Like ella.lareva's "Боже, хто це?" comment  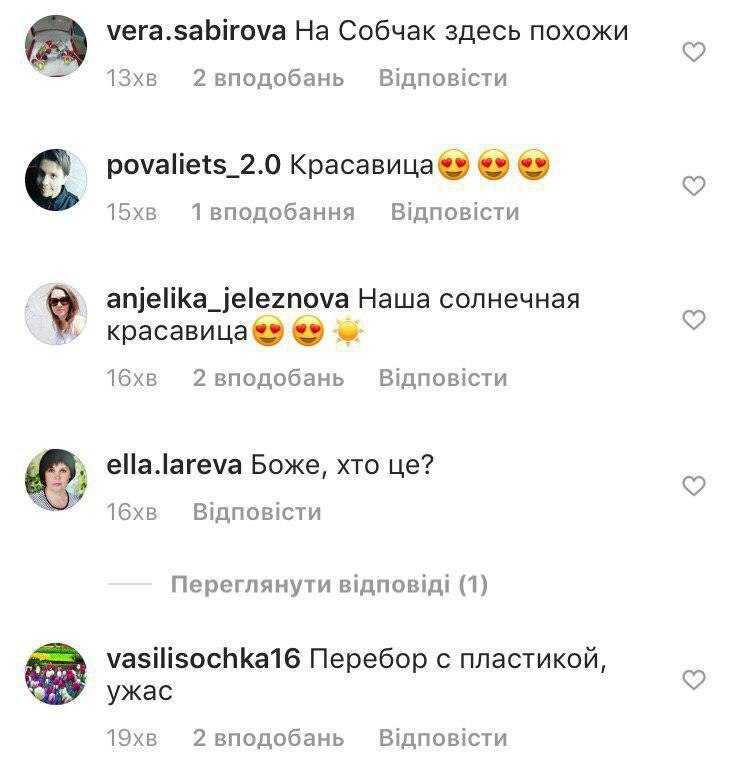(x=694, y=486)
